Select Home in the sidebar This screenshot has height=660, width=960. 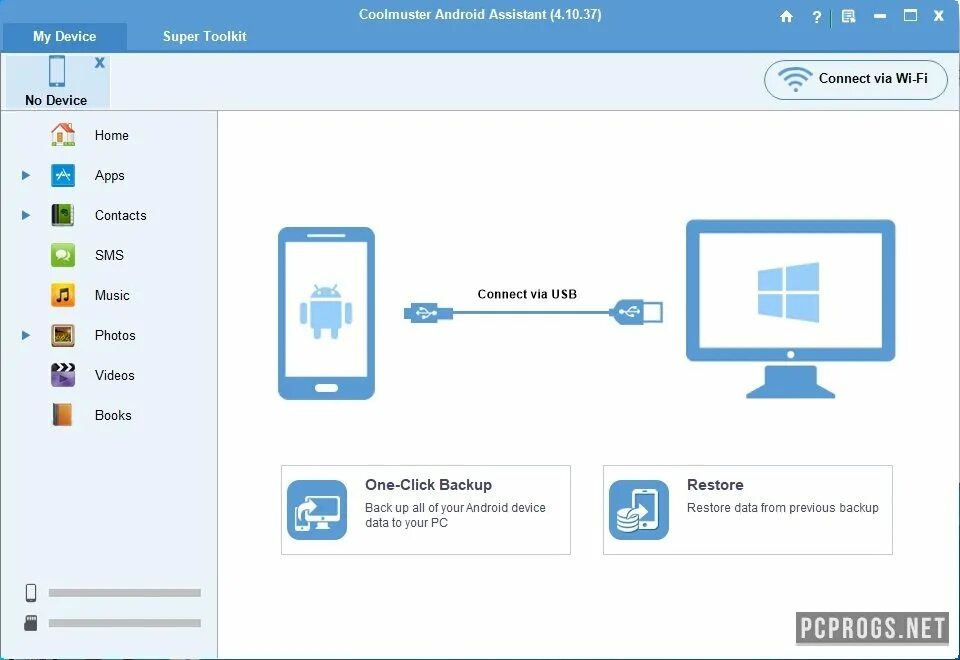[x=109, y=135]
